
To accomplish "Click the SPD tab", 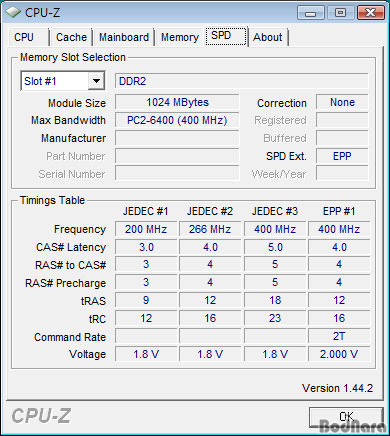I will point(226,36).
